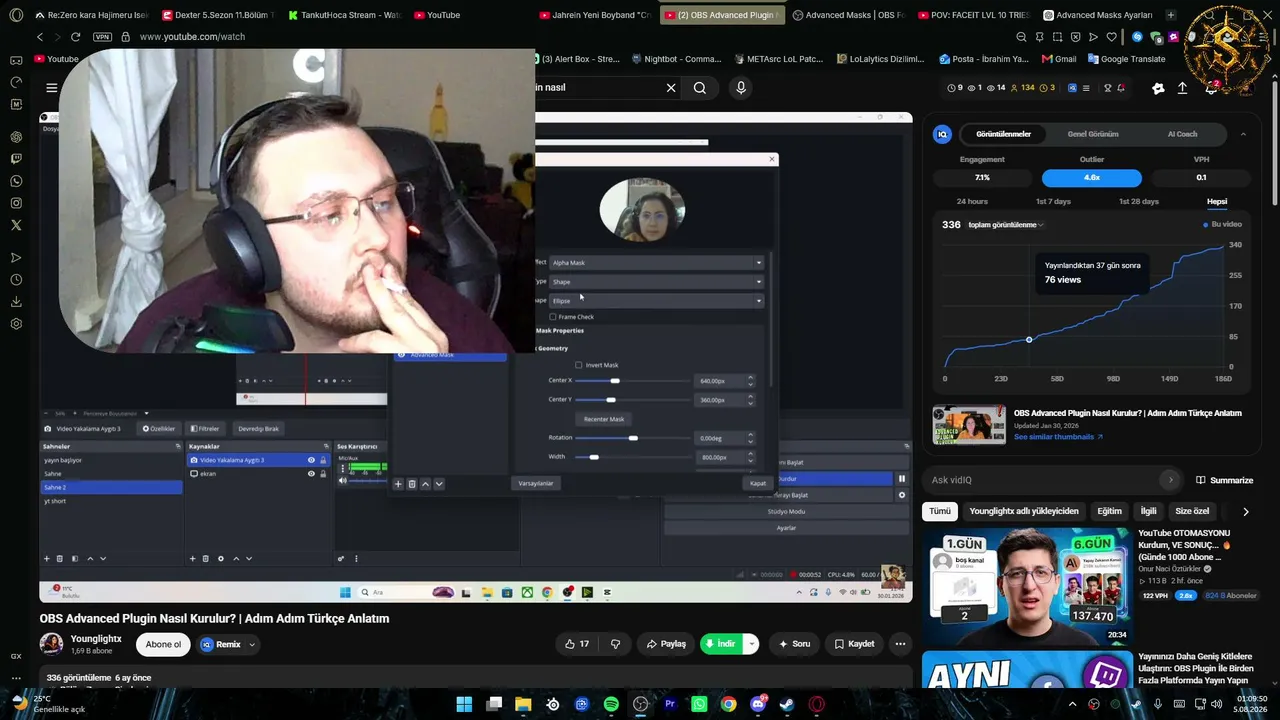This screenshot has width=1280, height=720.
Task: Open more actions menu for the video
Action: (x=900, y=644)
